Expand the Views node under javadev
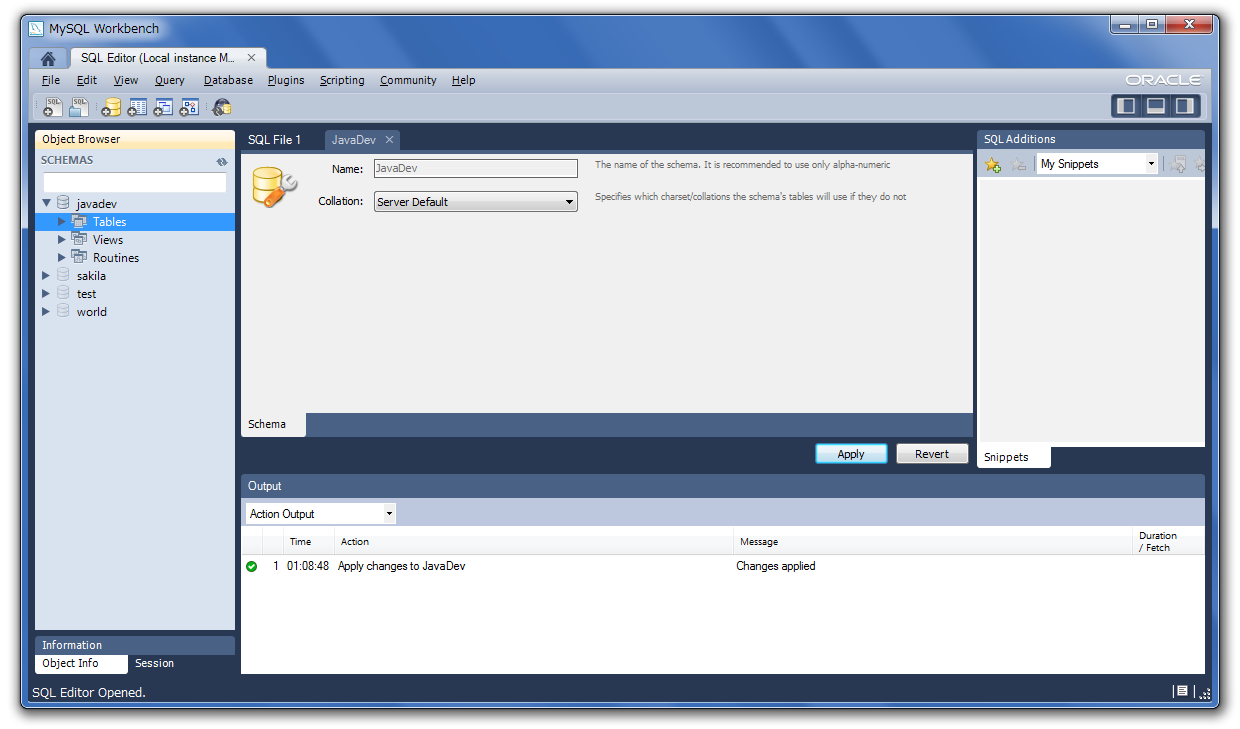 coord(62,239)
